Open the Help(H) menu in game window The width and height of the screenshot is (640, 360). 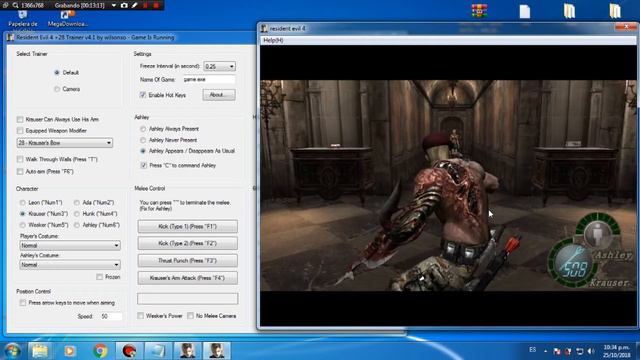273,40
